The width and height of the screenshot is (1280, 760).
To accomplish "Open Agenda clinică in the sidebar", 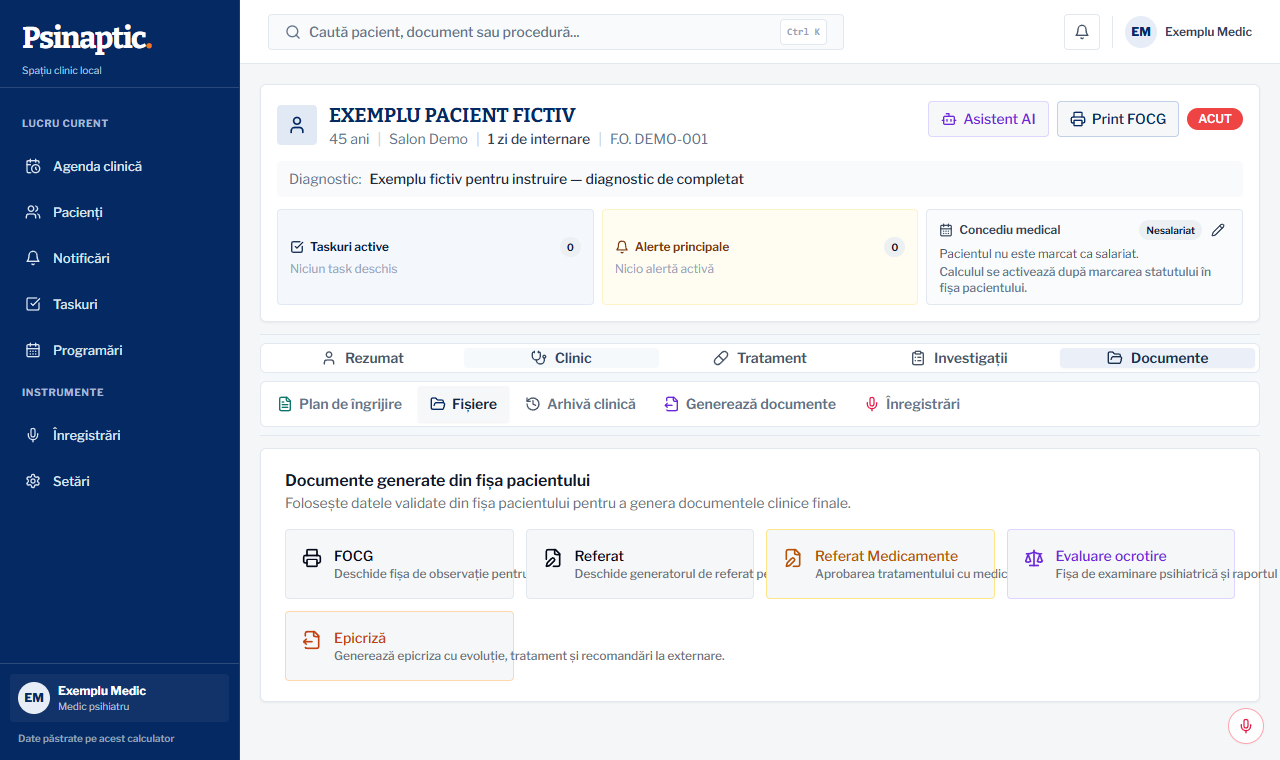I will click(x=120, y=166).
